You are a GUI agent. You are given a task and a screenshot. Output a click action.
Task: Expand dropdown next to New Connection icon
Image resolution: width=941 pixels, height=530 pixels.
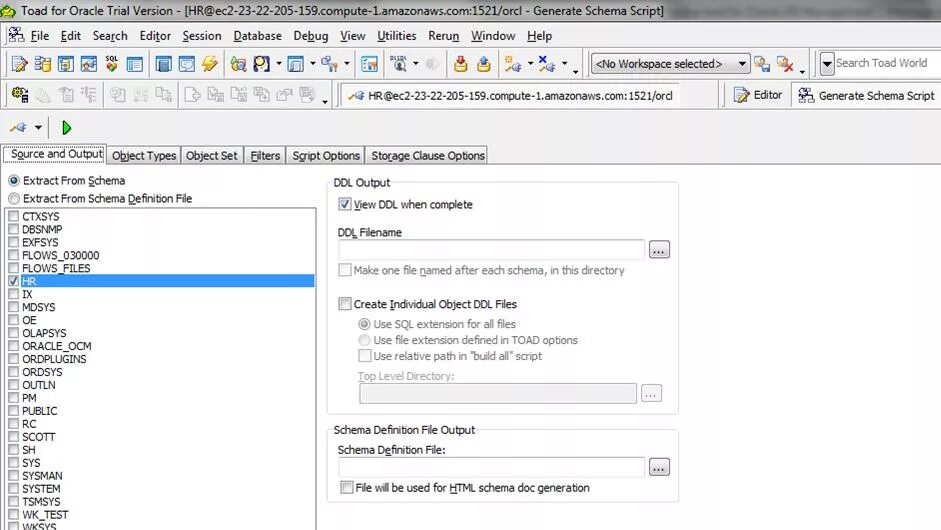530,63
